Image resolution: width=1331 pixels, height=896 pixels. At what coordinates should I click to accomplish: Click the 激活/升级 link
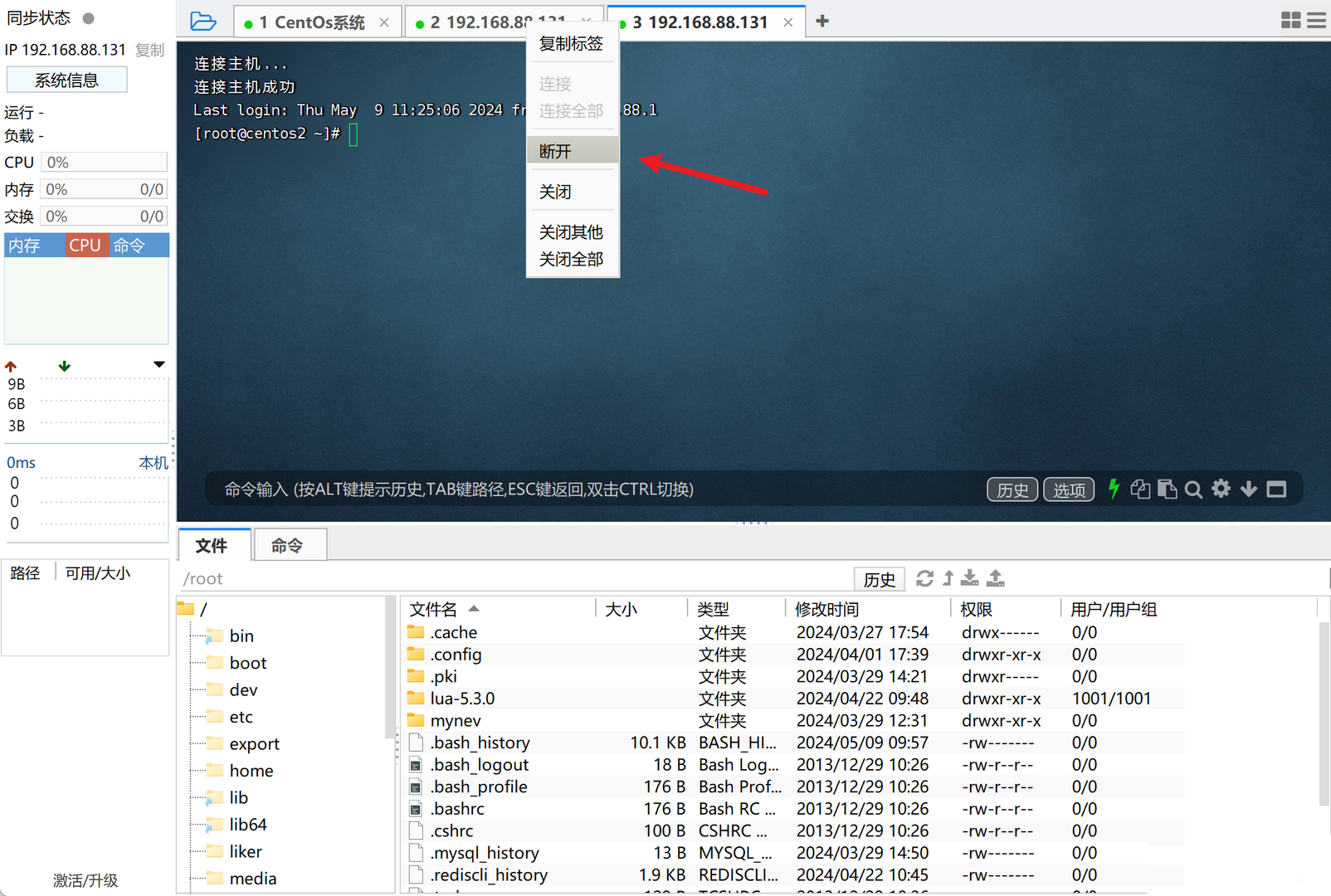(x=85, y=880)
